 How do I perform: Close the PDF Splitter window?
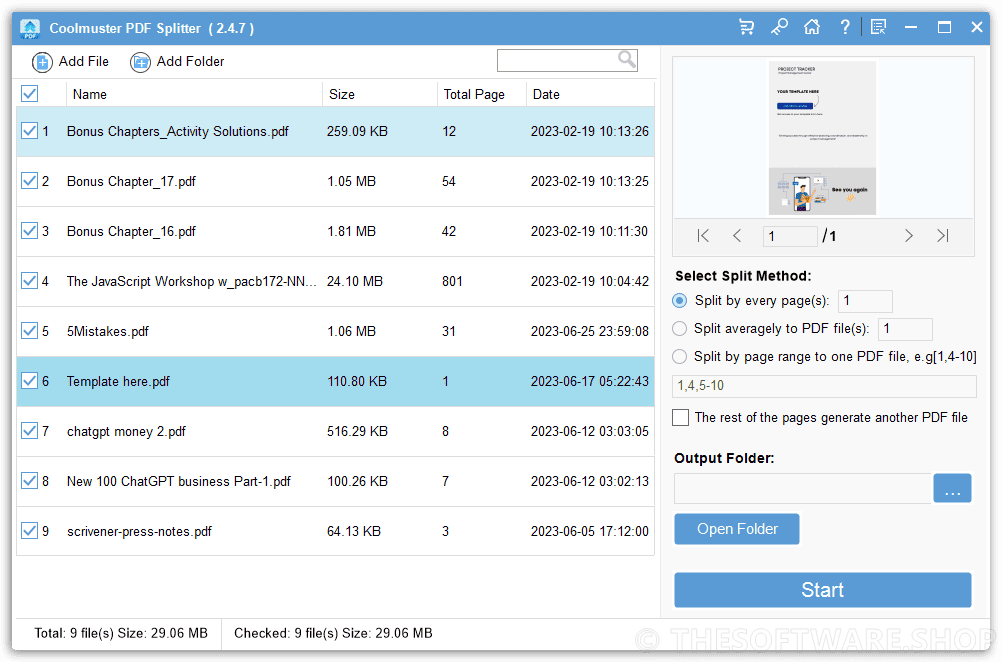pyautogui.click(x=976, y=27)
